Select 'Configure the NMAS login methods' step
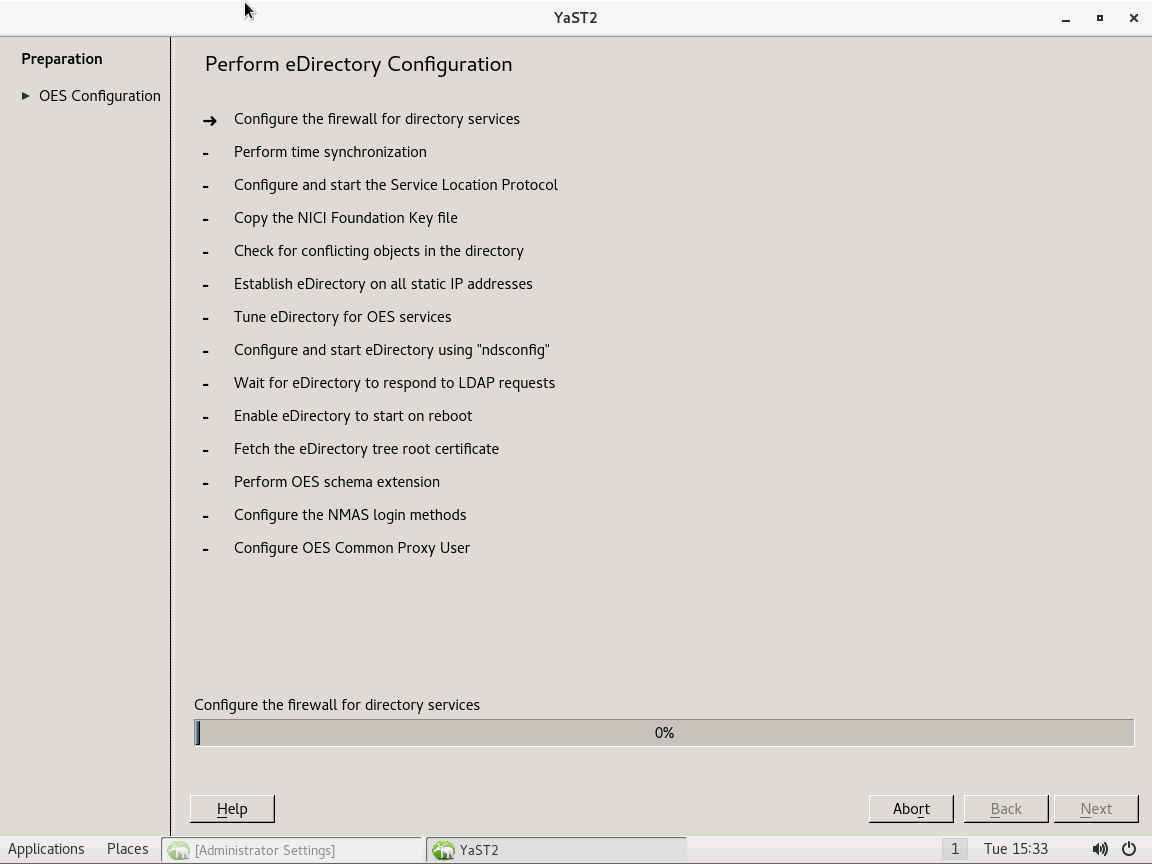The height and width of the screenshot is (864, 1152). tap(350, 515)
